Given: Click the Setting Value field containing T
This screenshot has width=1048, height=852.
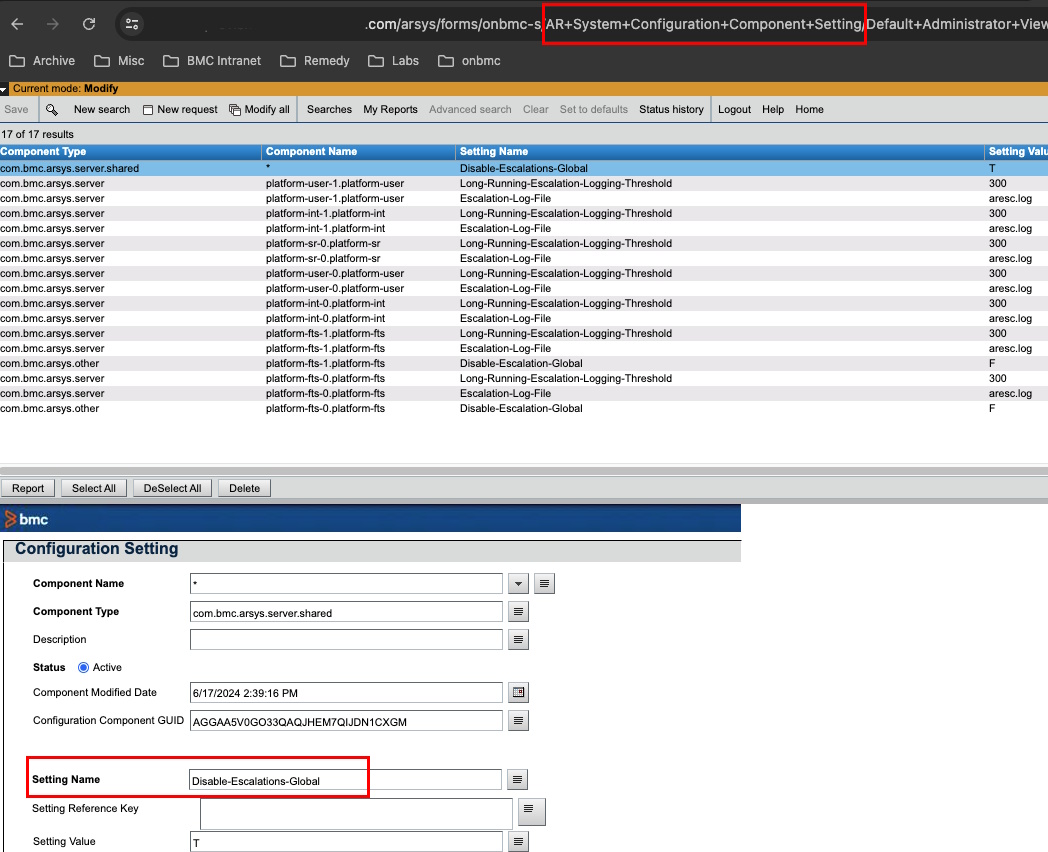Looking at the screenshot, I should click(x=346, y=841).
